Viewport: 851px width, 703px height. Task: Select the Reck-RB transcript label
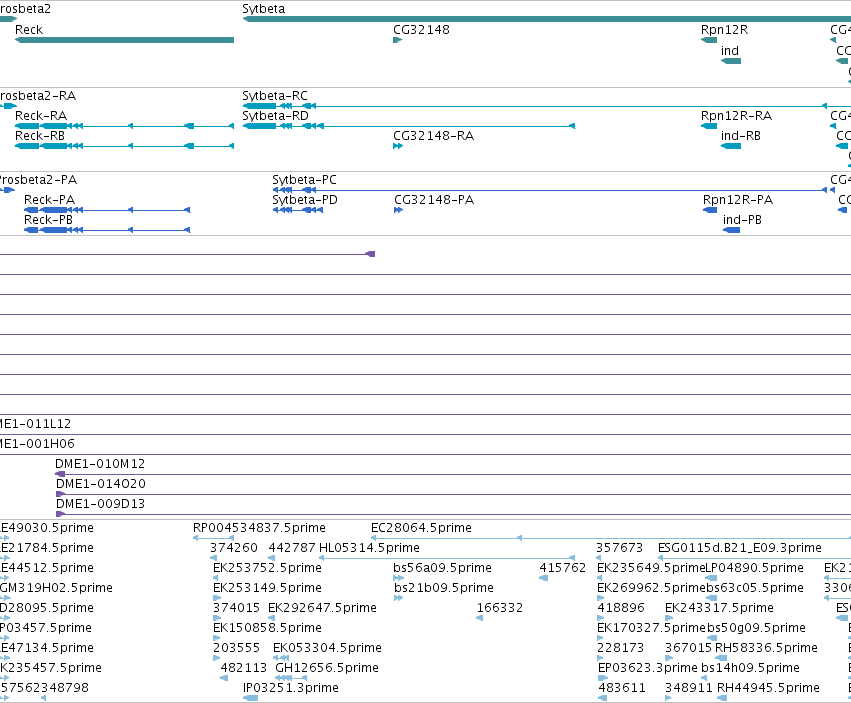40,136
